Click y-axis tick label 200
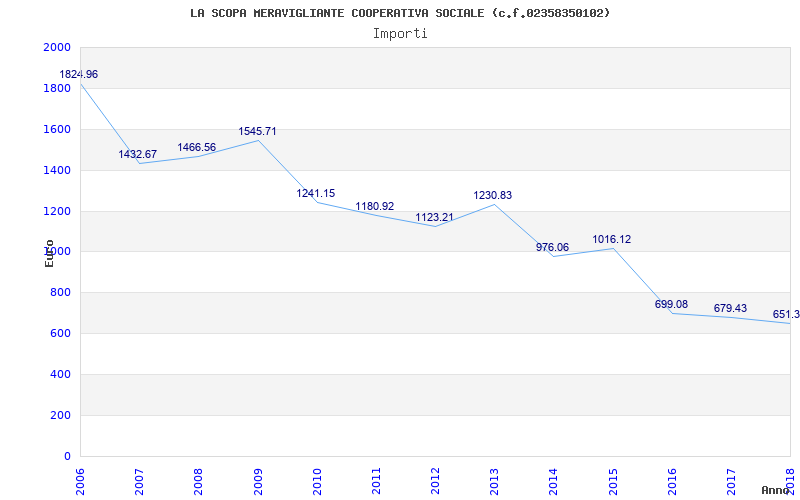800x500 pixels. coord(60,415)
